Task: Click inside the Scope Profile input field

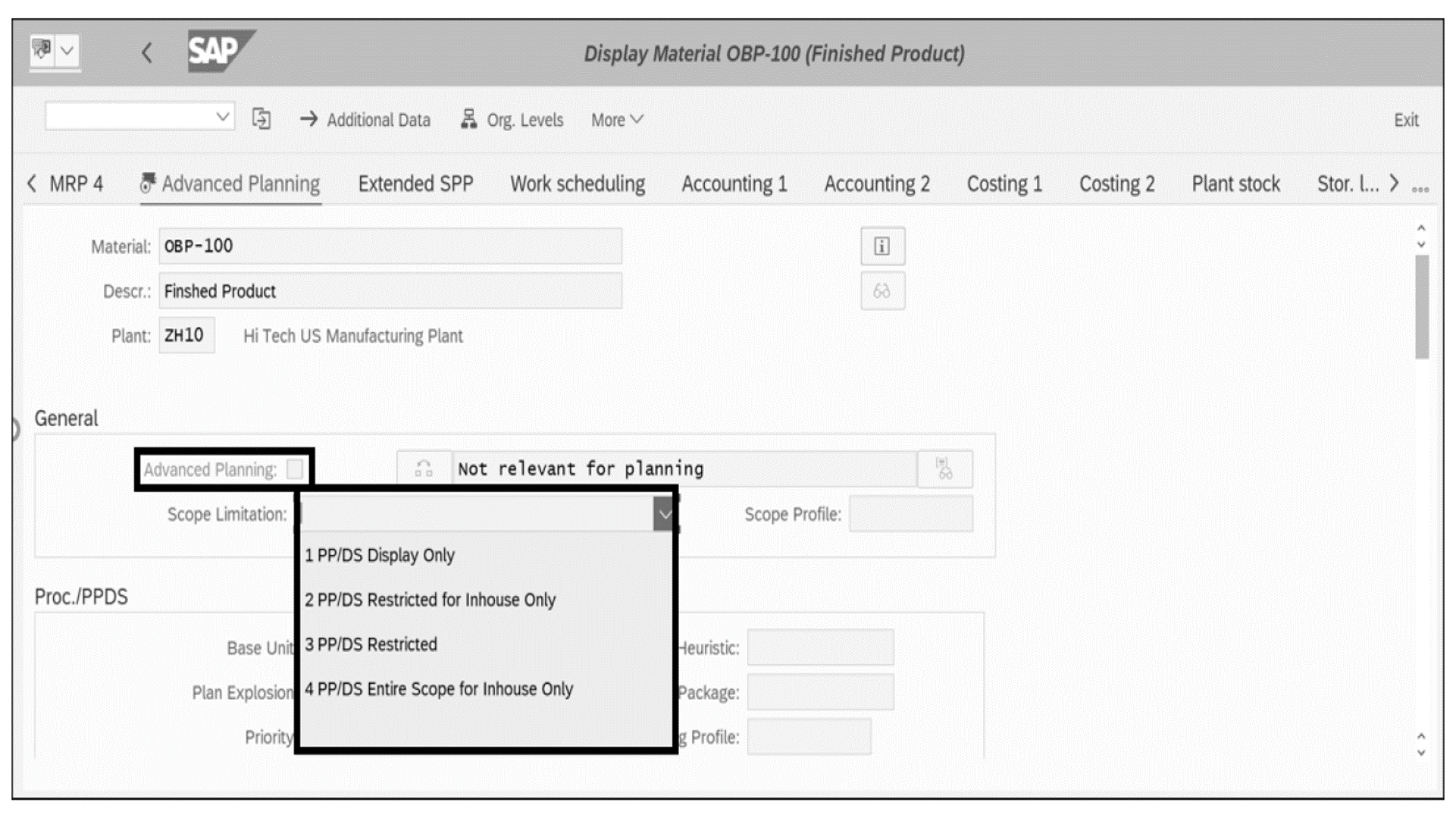Action: click(911, 513)
